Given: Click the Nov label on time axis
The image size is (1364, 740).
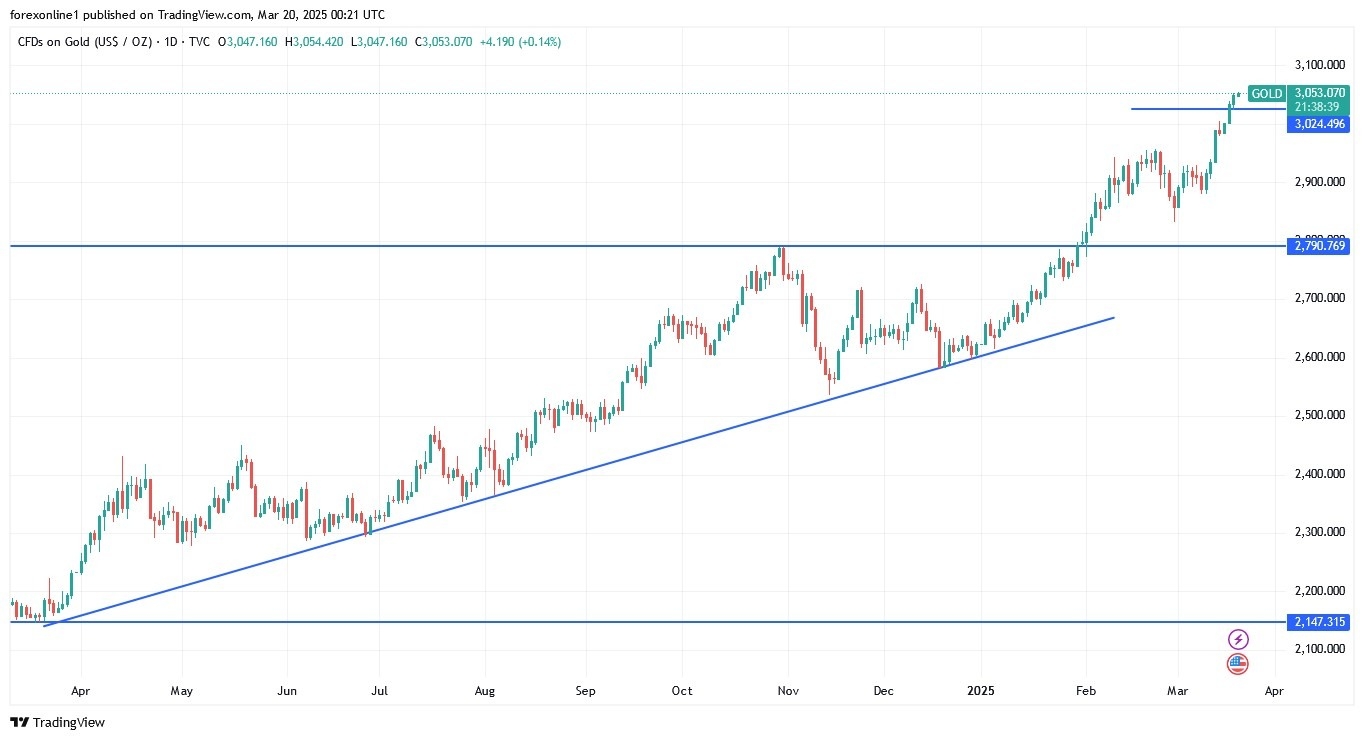Looking at the screenshot, I should pos(789,690).
